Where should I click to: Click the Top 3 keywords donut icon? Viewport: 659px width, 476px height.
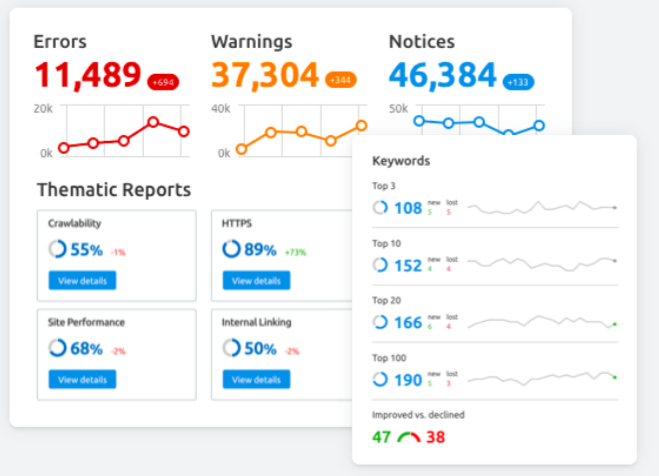[x=380, y=208]
